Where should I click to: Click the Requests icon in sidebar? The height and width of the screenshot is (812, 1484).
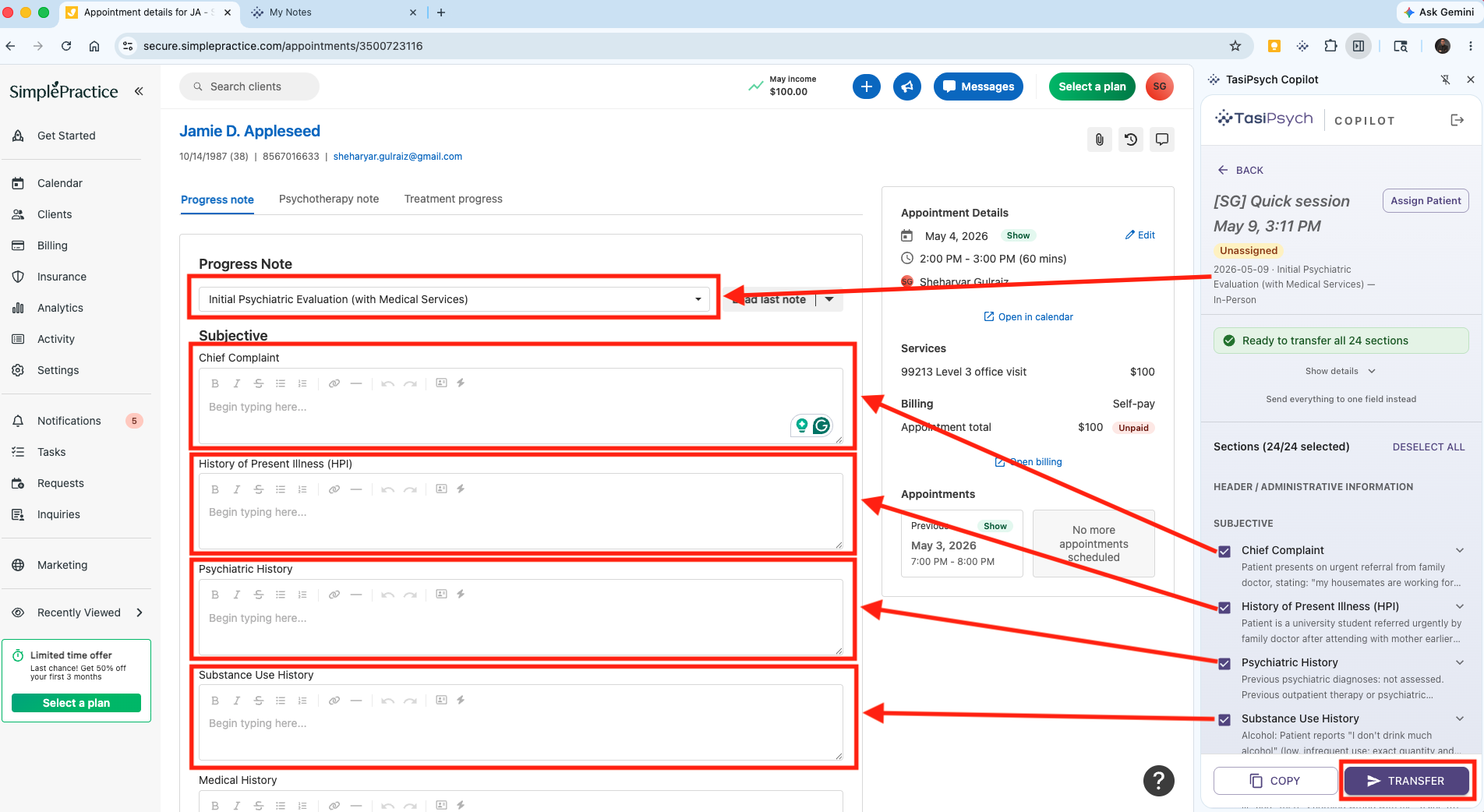pyautogui.click(x=18, y=483)
